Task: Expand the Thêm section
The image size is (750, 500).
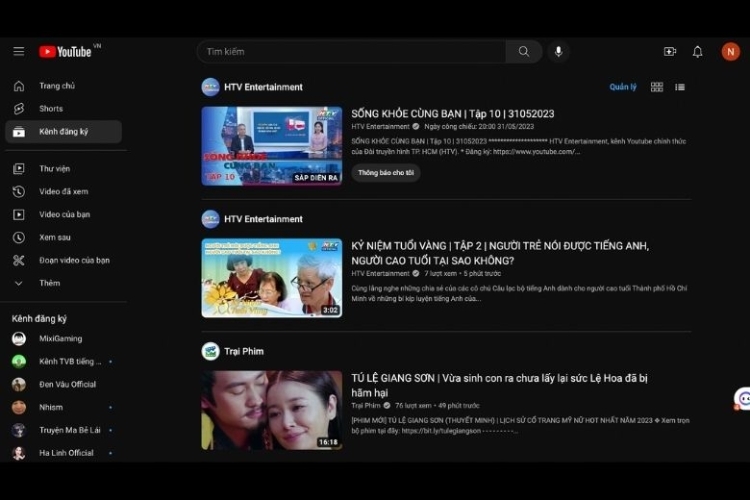Action: click(64, 283)
